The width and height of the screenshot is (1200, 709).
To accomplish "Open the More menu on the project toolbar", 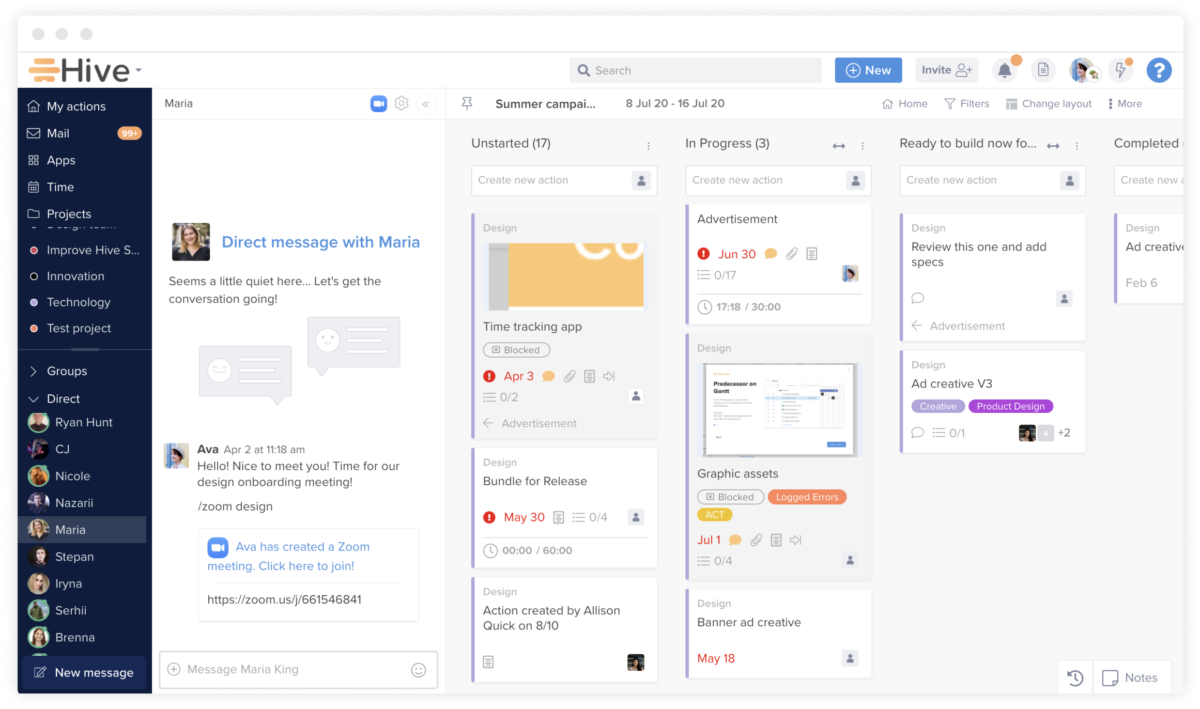I will click(x=1126, y=103).
